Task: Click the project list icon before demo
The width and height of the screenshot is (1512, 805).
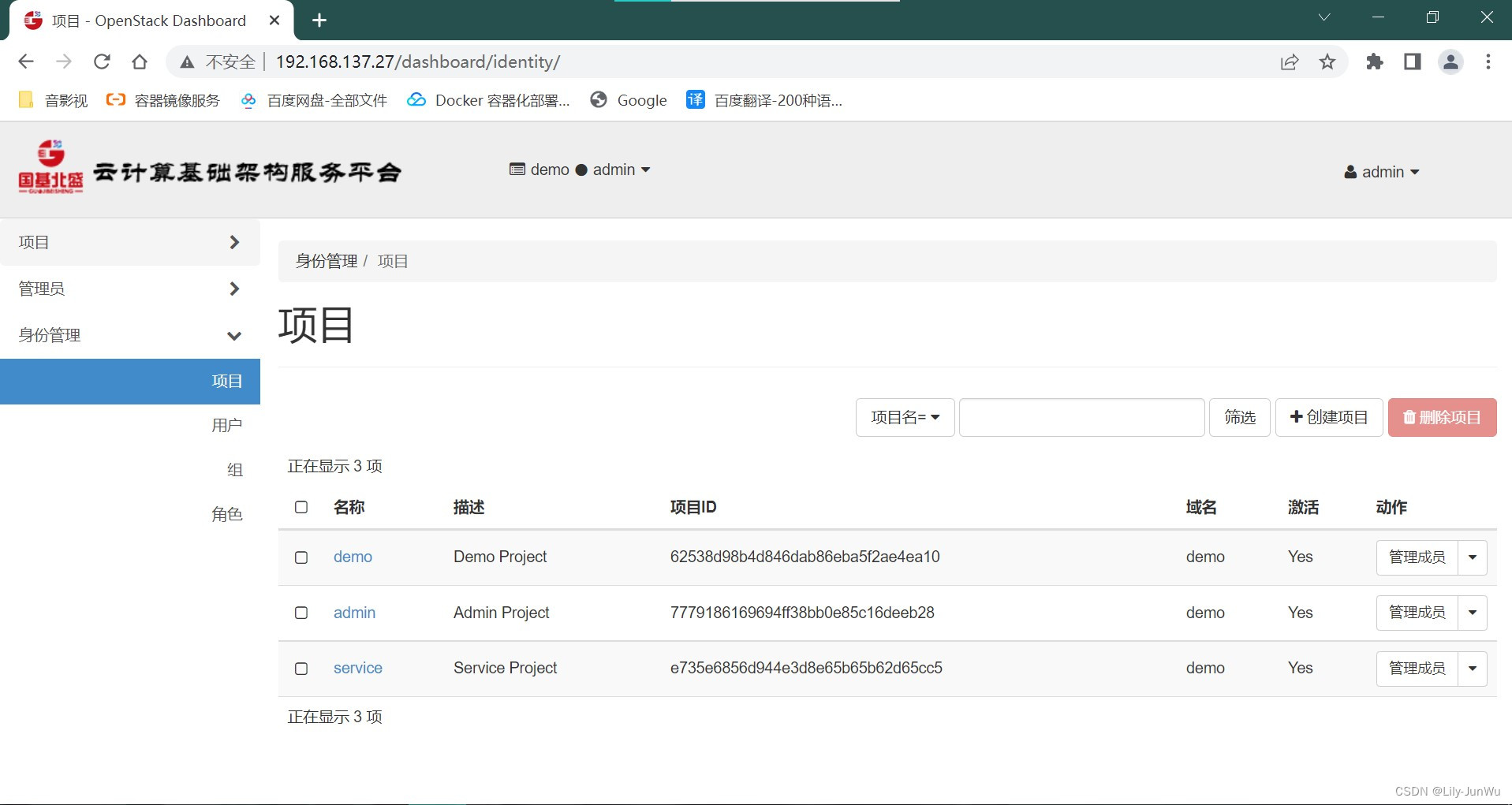Action: coord(516,169)
